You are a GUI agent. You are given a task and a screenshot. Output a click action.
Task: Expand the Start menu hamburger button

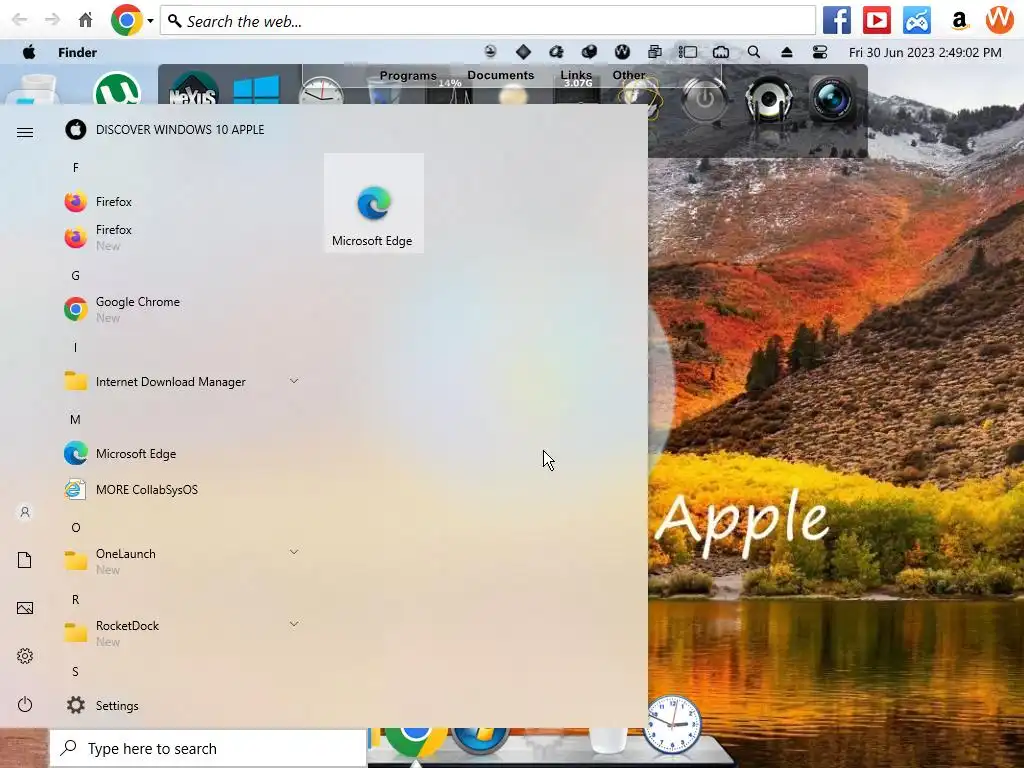point(25,133)
